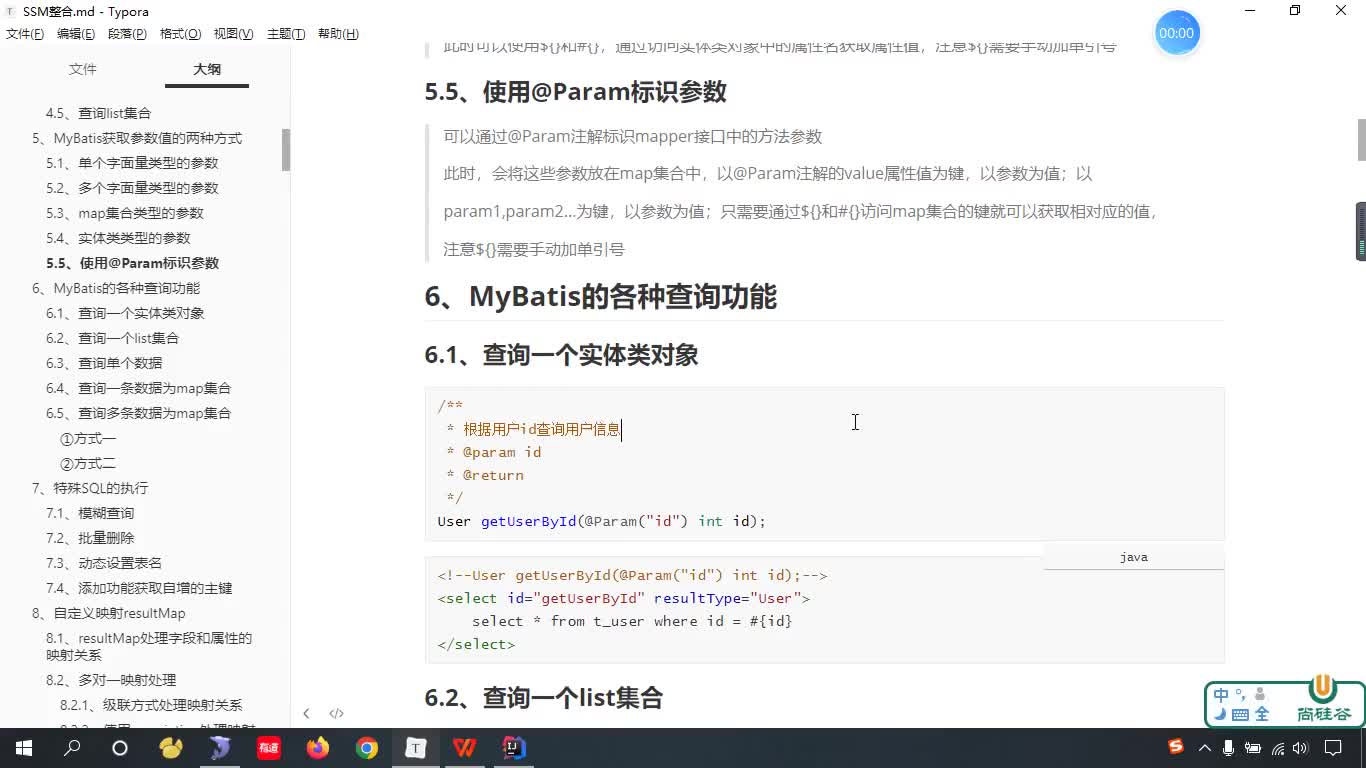The height and width of the screenshot is (768, 1366).
Task: Go to outline 7、特殊SQL的执行
Action: click(90, 488)
